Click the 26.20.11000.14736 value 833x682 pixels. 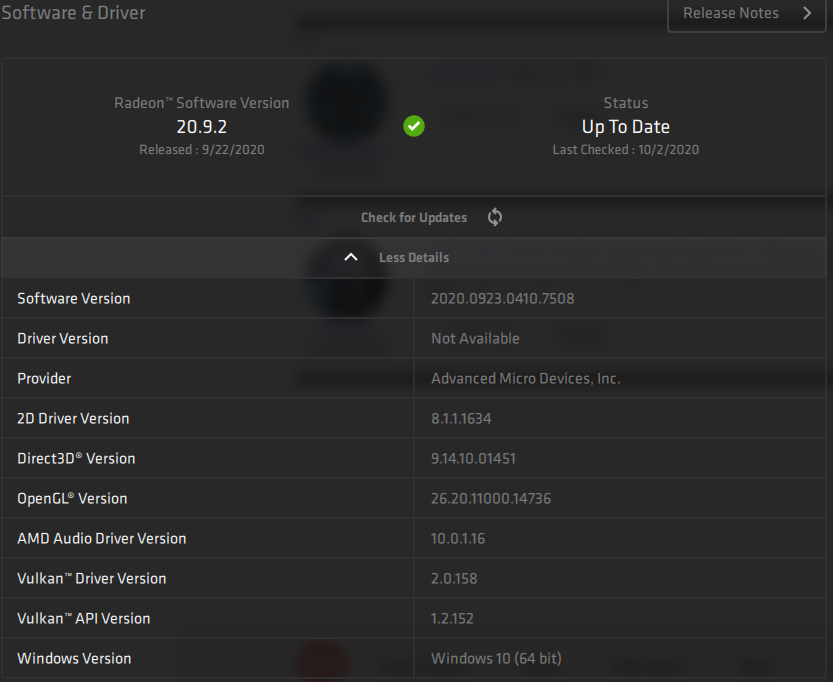coord(491,498)
